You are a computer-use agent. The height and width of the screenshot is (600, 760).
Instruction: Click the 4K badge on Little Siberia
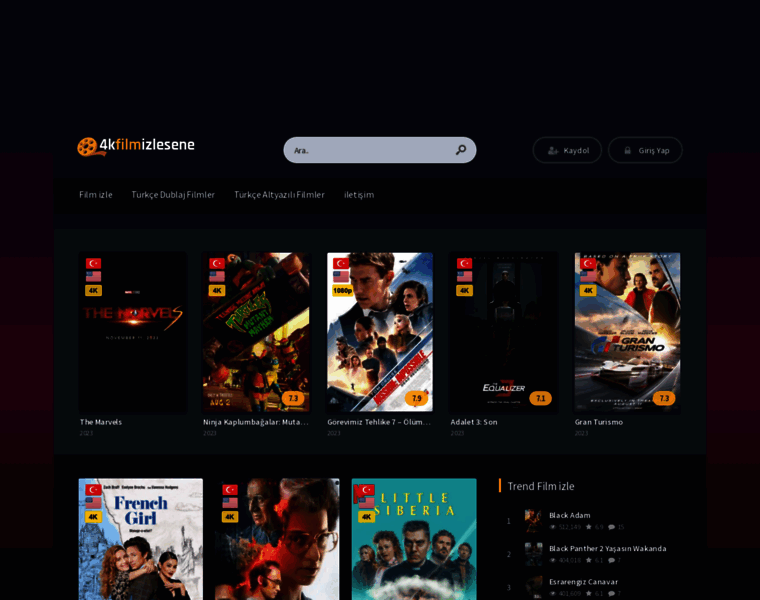(366, 517)
